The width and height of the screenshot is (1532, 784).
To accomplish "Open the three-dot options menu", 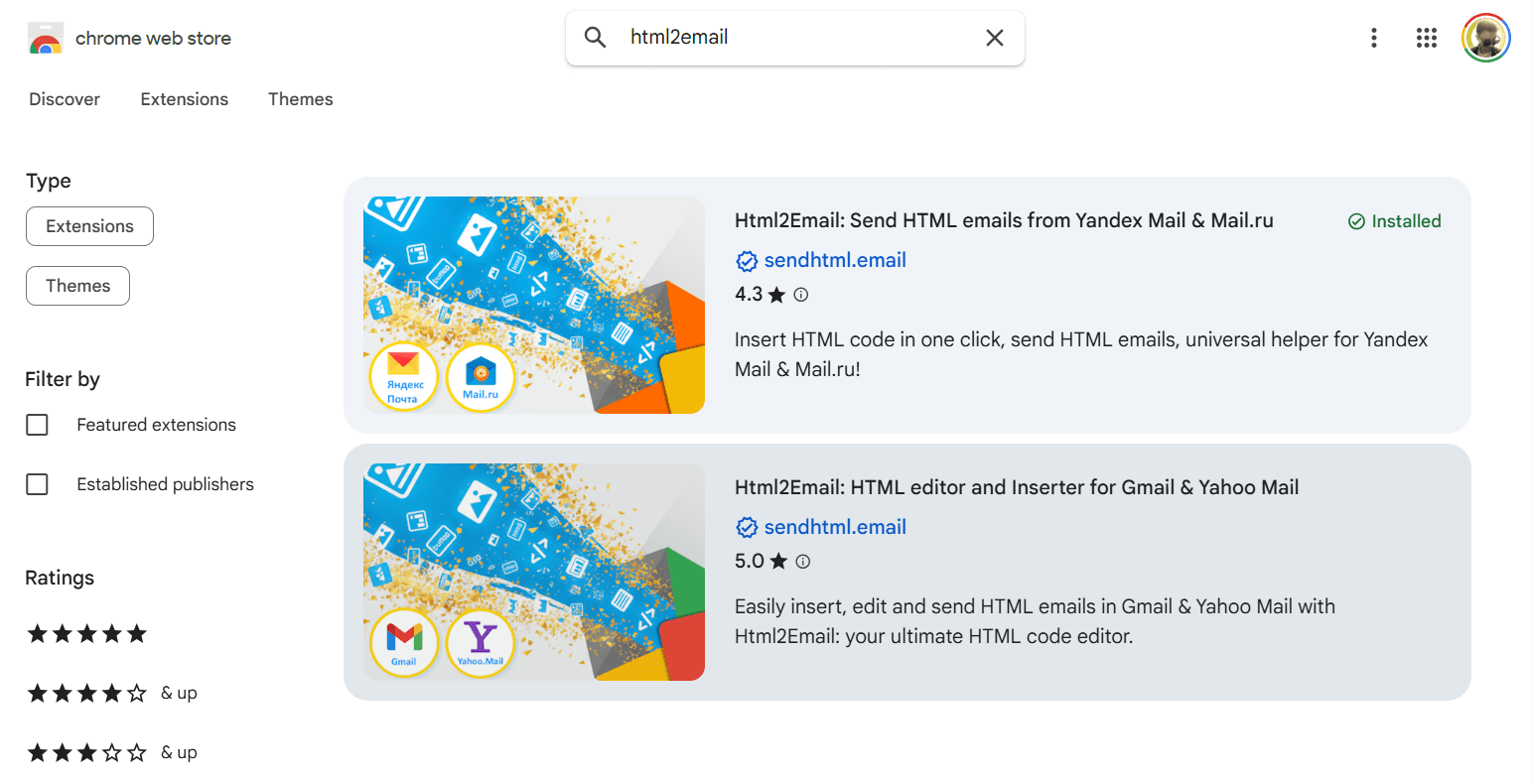I will (1373, 37).
